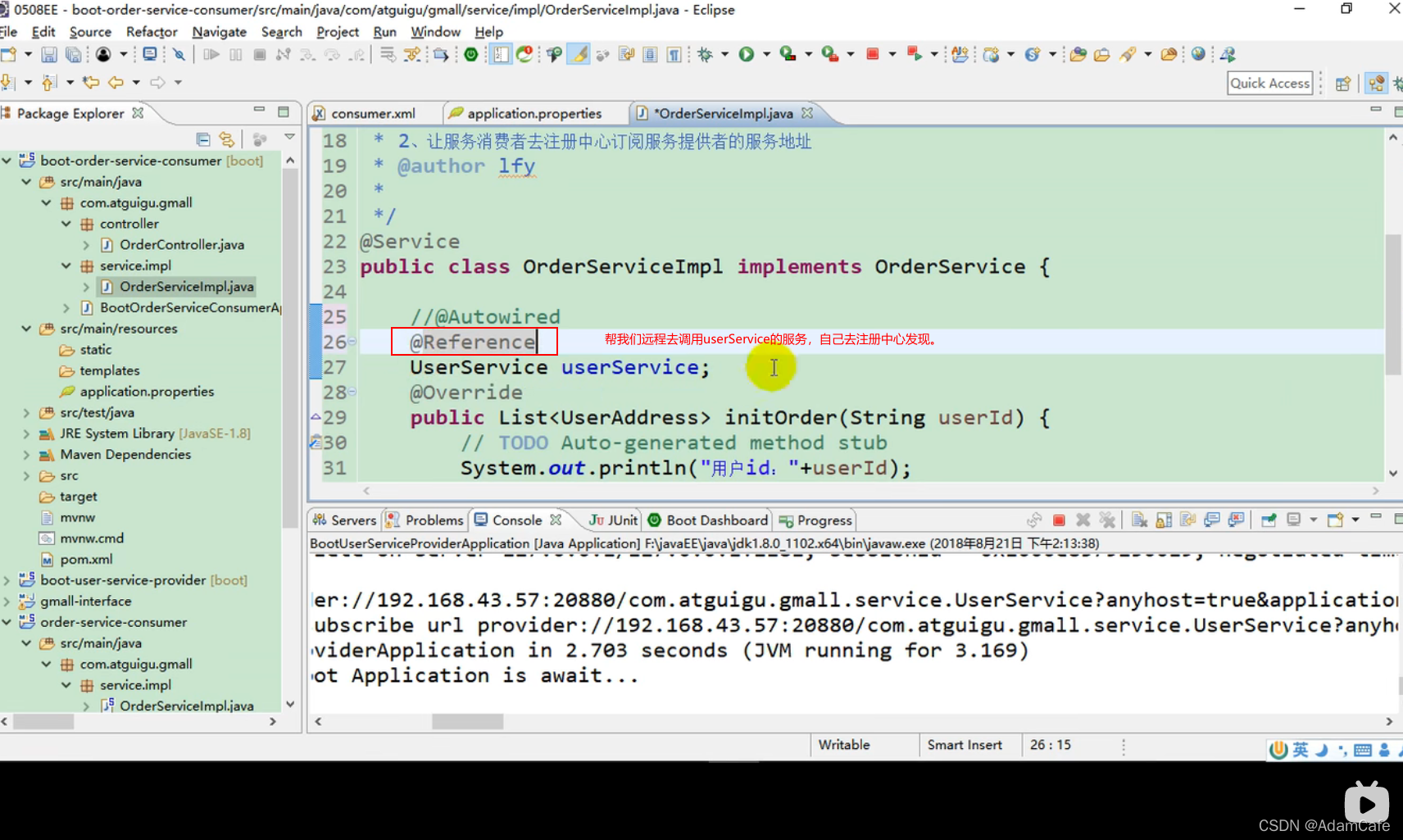
Task: Select mvnw.cmd in Package Explorer
Action: pyautogui.click(x=92, y=538)
